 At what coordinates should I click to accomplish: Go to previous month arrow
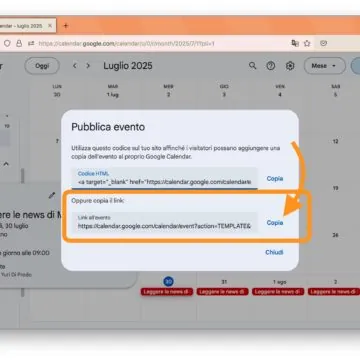coord(75,66)
